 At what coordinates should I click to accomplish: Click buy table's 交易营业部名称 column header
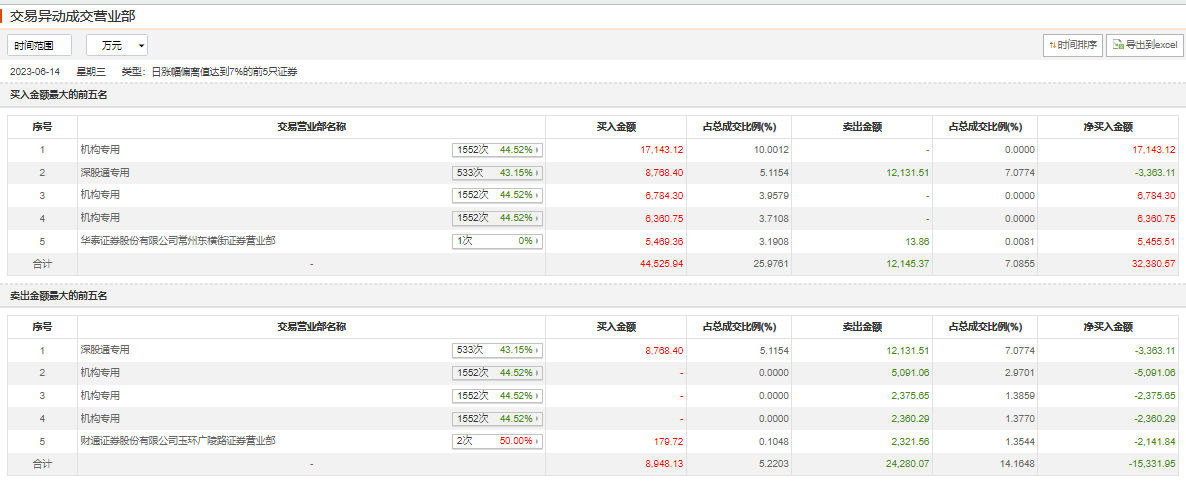point(312,127)
